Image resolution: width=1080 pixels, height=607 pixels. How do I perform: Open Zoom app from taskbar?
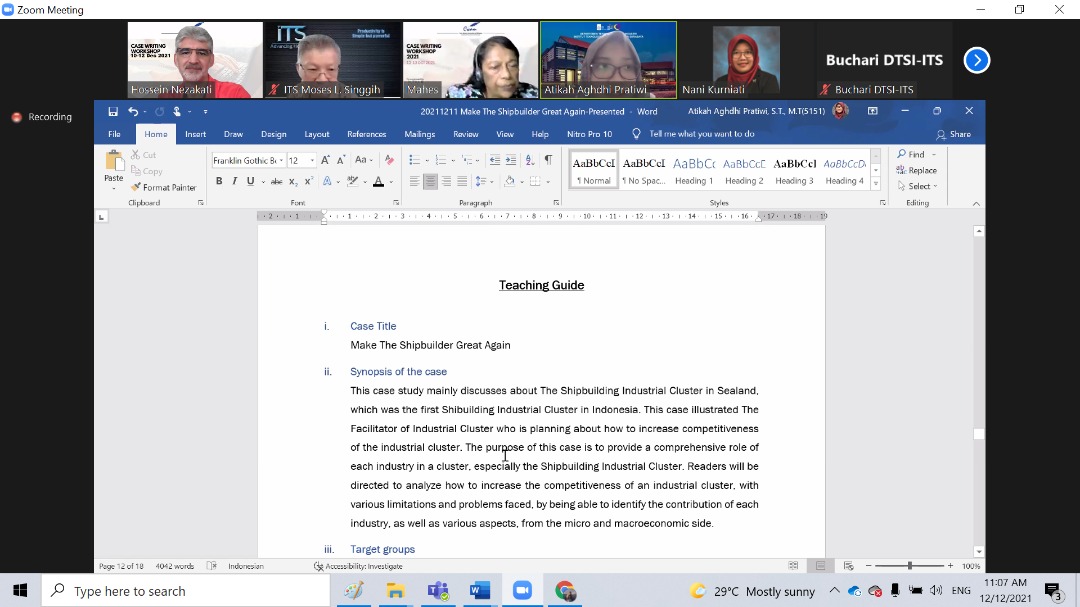pyautogui.click(x=523, y=590)
